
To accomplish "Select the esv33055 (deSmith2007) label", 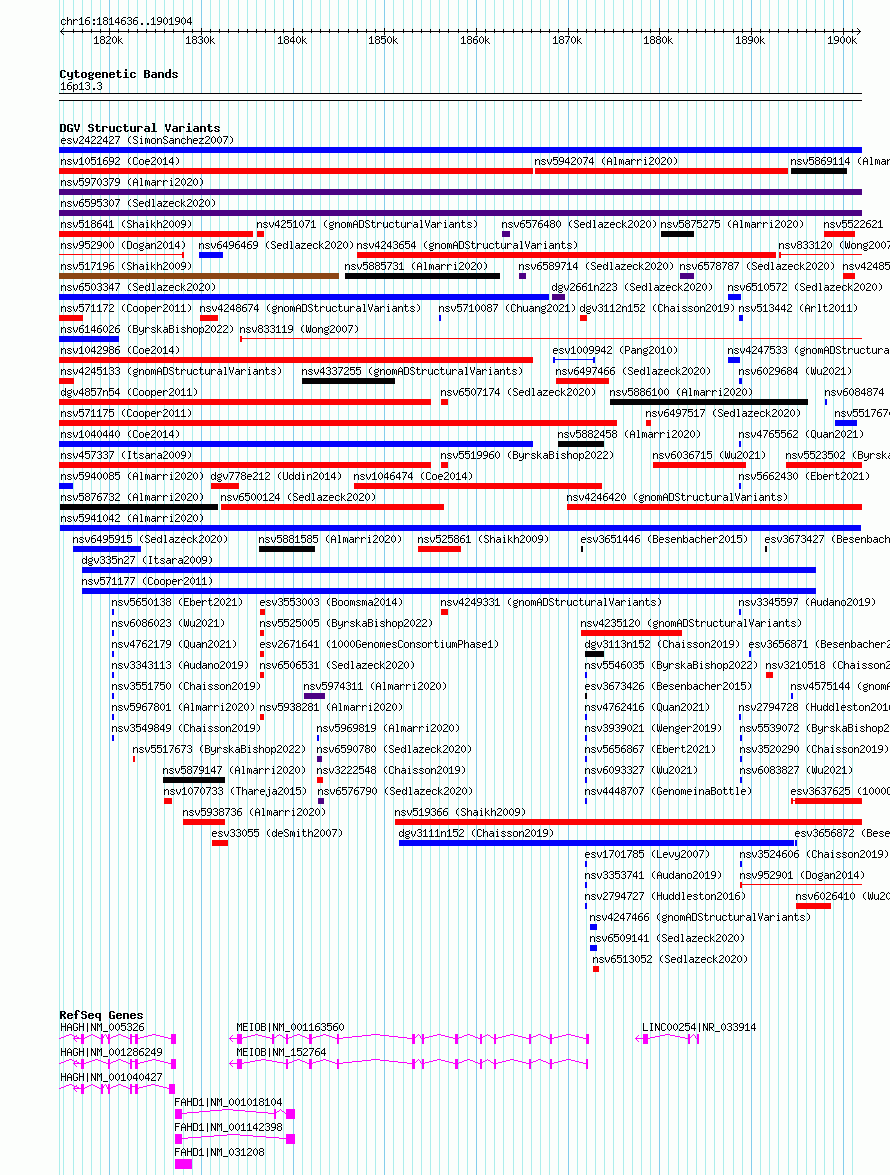I will pos(277,833).
